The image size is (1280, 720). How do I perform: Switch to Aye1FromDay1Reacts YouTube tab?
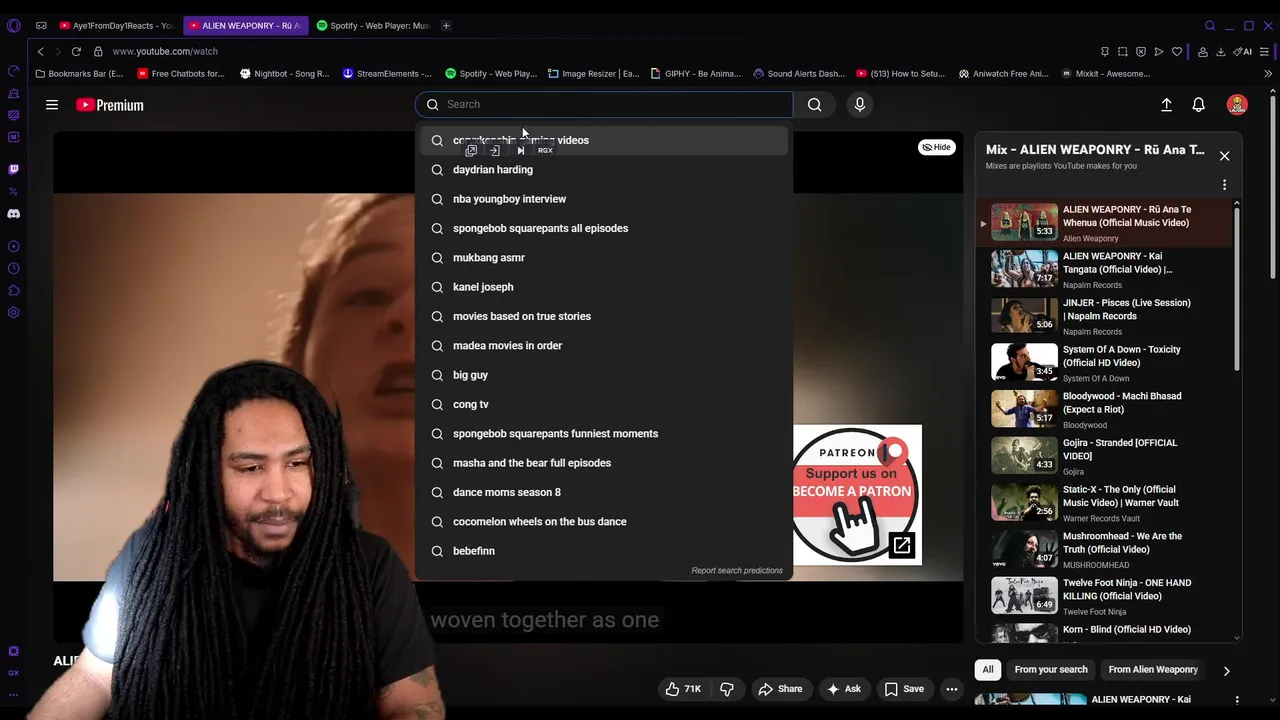tap(115, 25)
